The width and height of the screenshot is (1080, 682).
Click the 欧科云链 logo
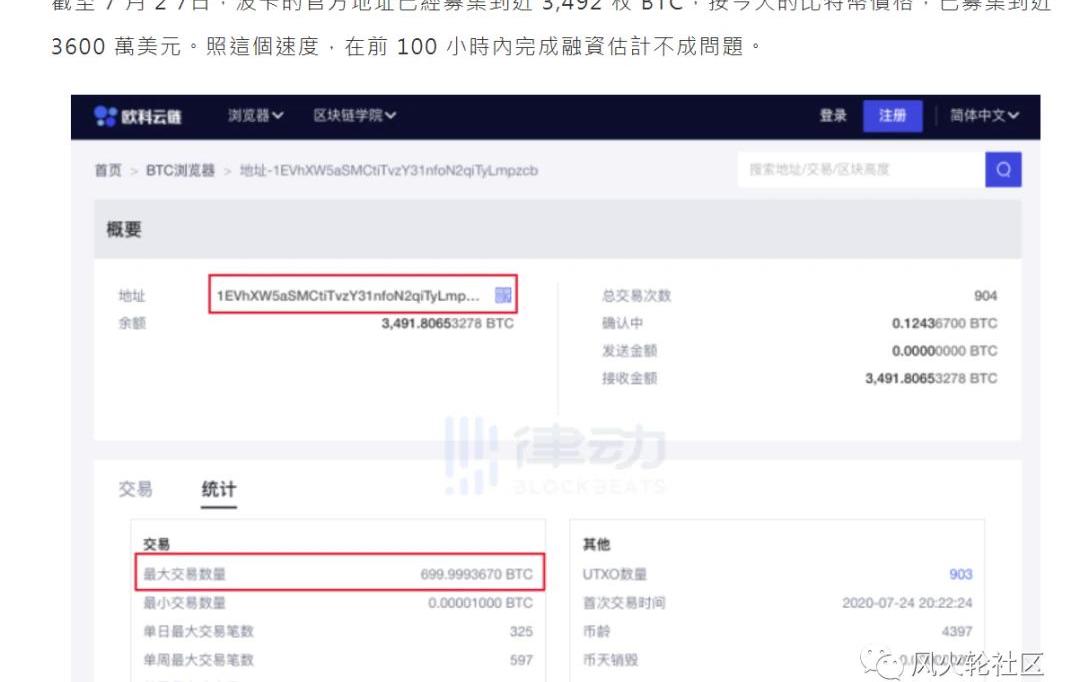point(138,116)
